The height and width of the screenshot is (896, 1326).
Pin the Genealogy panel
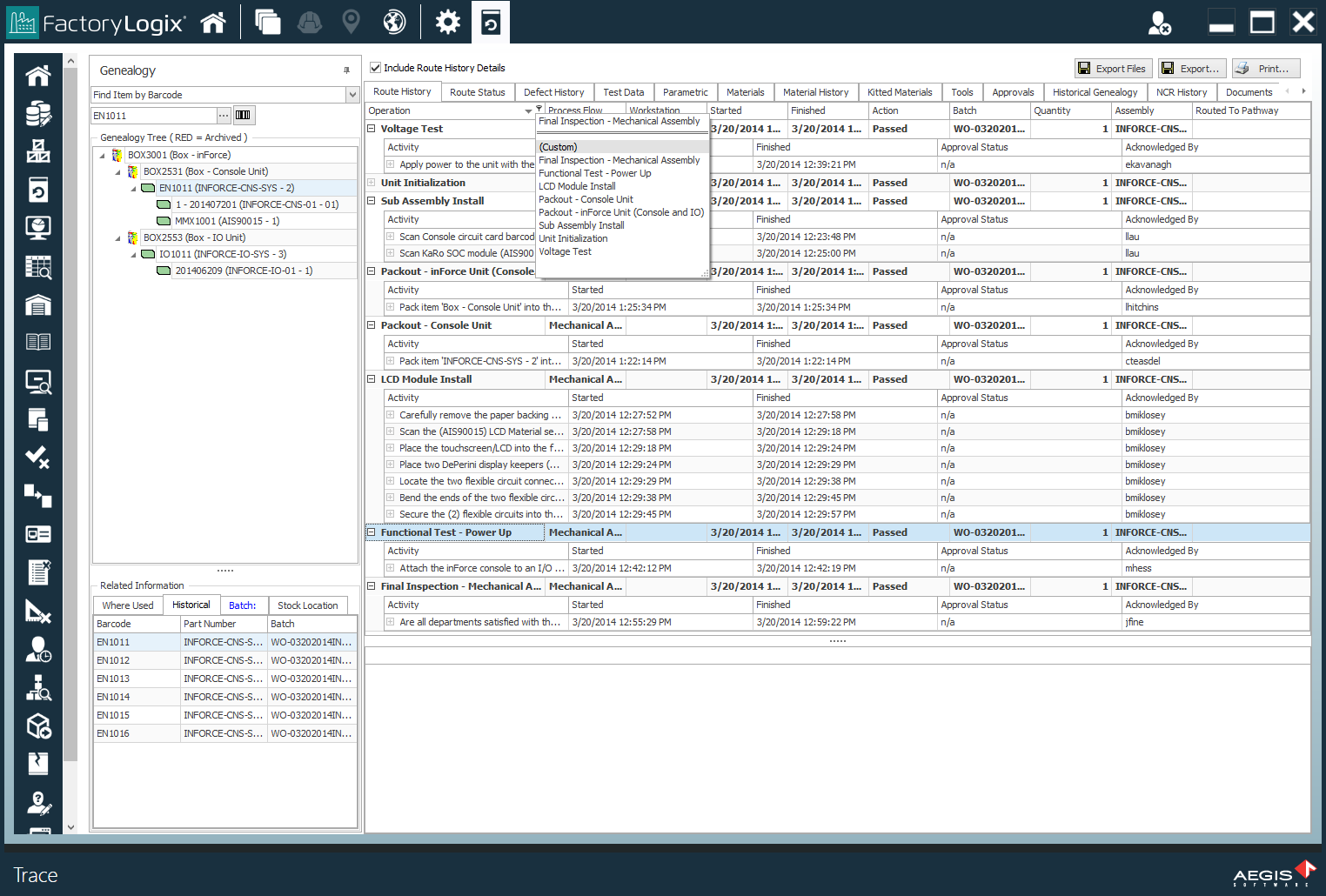click(346, 70)
